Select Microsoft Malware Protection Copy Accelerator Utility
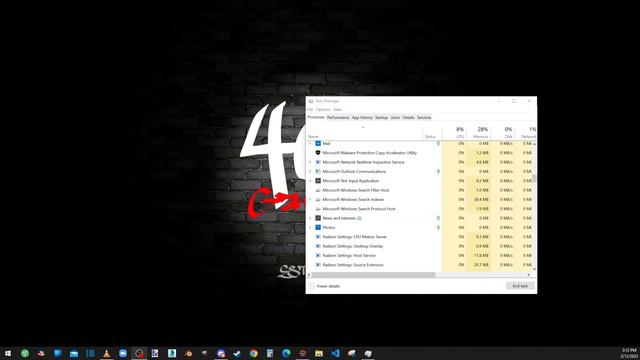Screen dimensions: 640x360 [x=419, y=153]
